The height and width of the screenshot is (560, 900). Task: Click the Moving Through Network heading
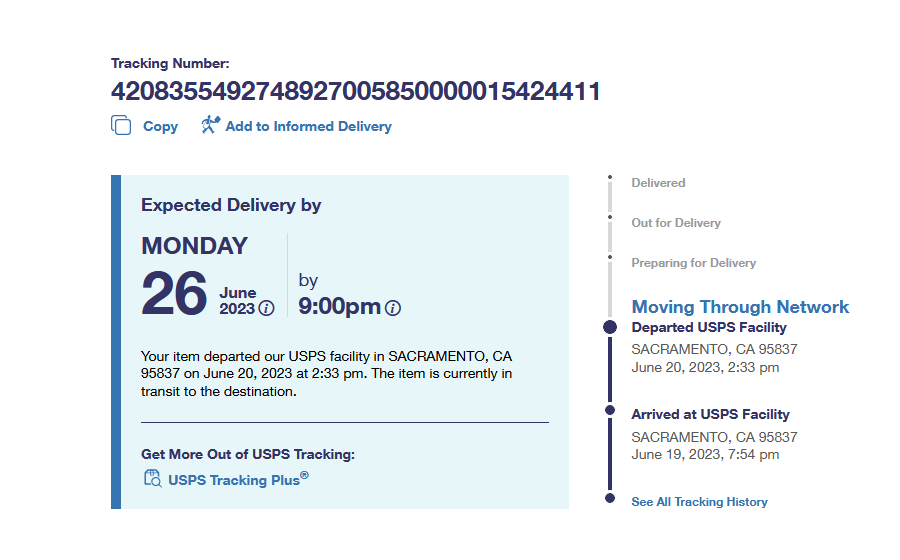point(740,307)
